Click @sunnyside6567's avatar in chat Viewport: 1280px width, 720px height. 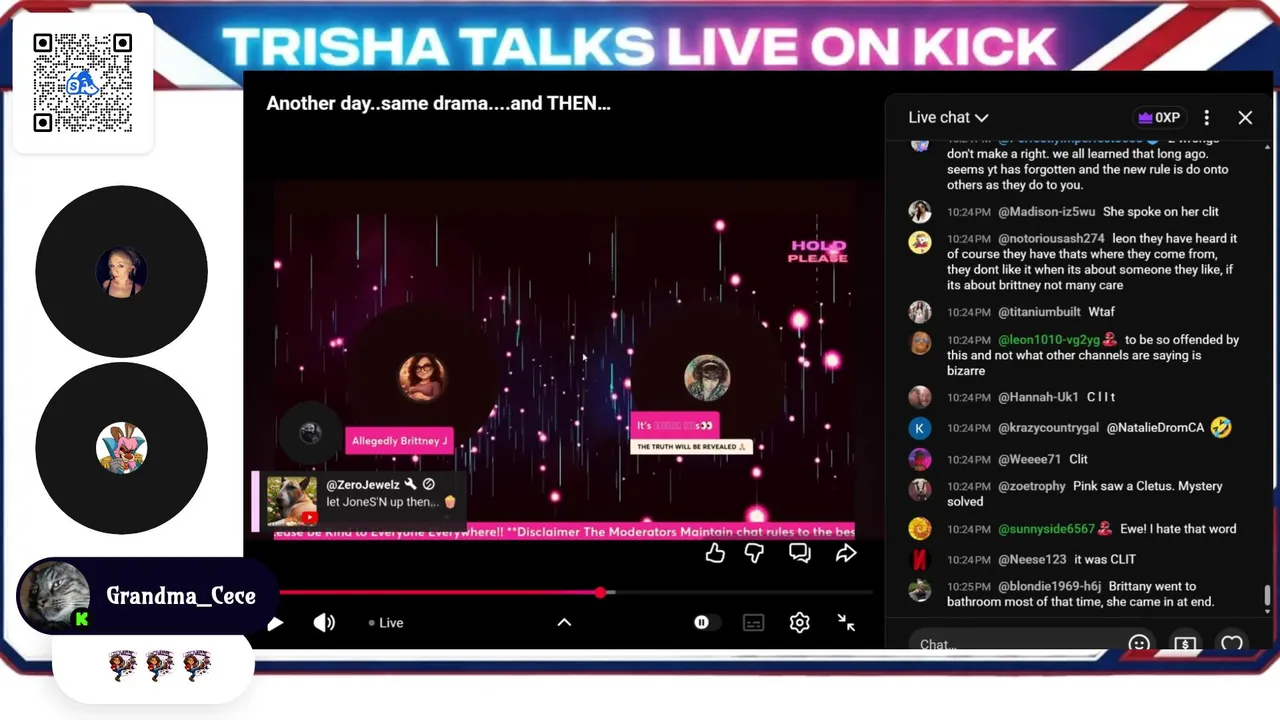920,529
